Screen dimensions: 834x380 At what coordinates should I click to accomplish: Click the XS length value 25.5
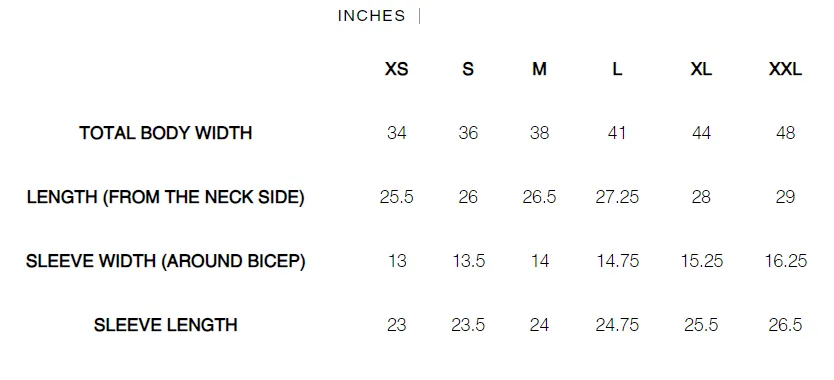tap(396, 197)
